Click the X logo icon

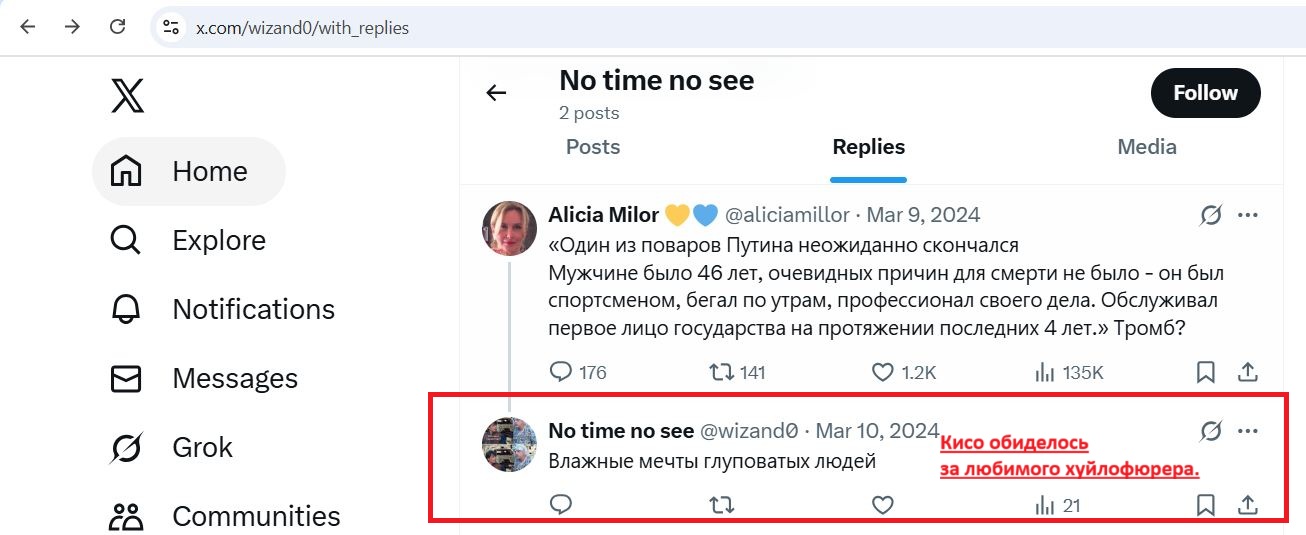pos(127,96)
